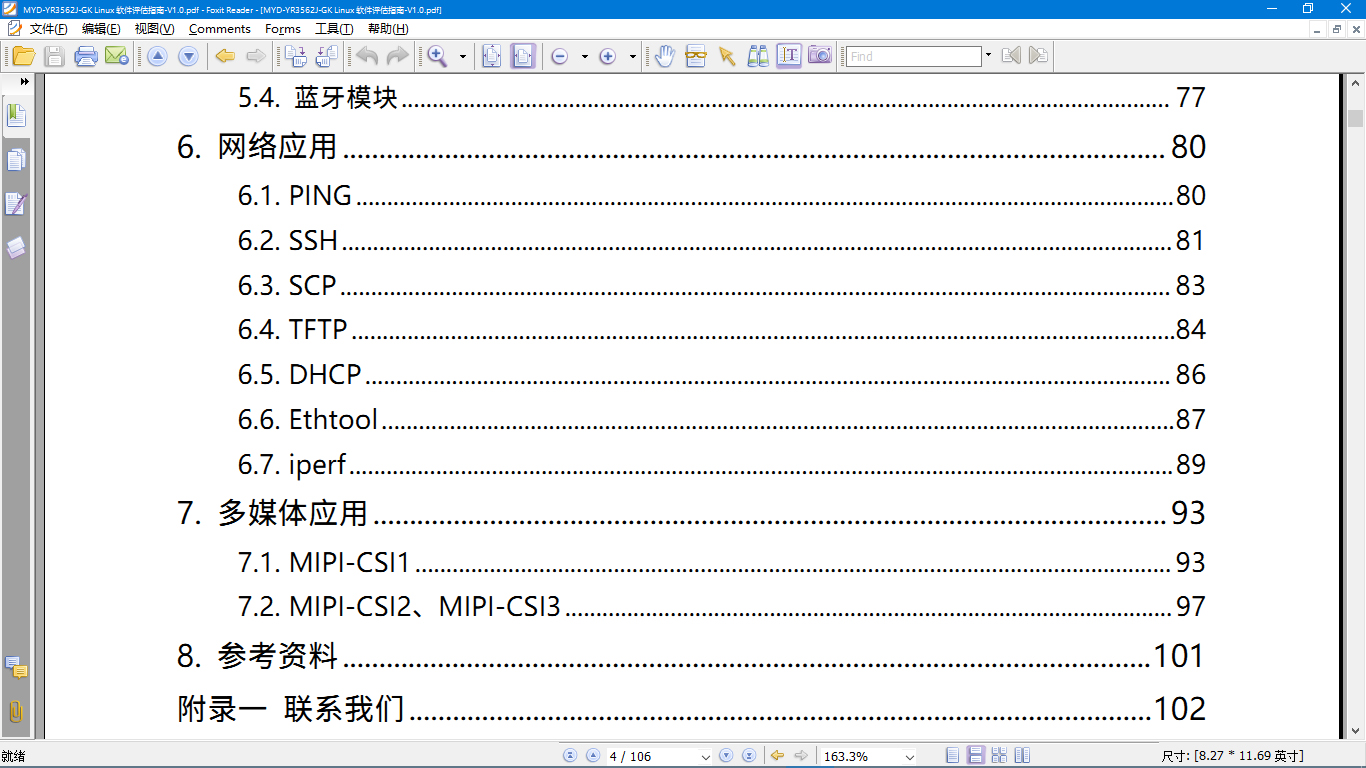Open the 163.3% zoom level dropdown

click(909, 757)
